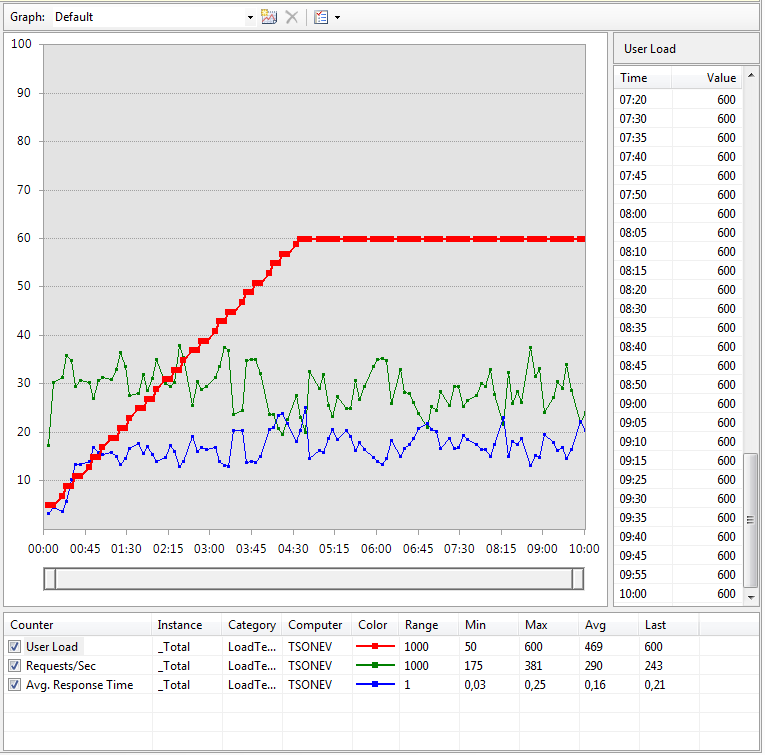Click the User Load Min value 50

[x=470, y=647]
